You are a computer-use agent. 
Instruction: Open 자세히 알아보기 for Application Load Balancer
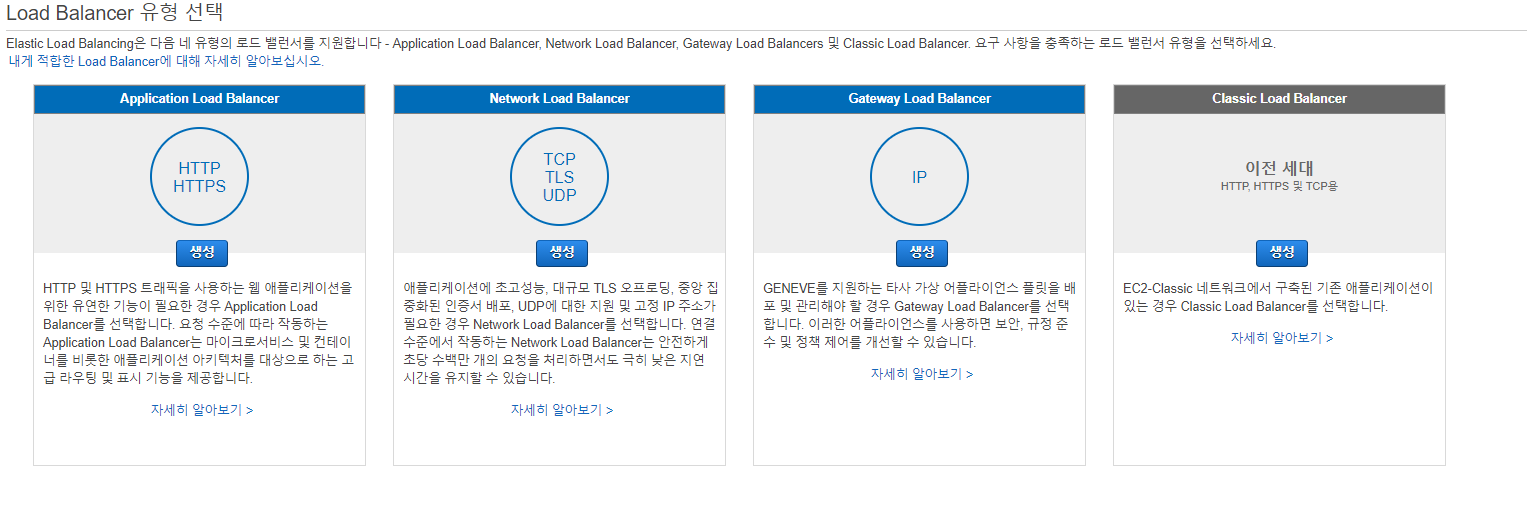202,410
